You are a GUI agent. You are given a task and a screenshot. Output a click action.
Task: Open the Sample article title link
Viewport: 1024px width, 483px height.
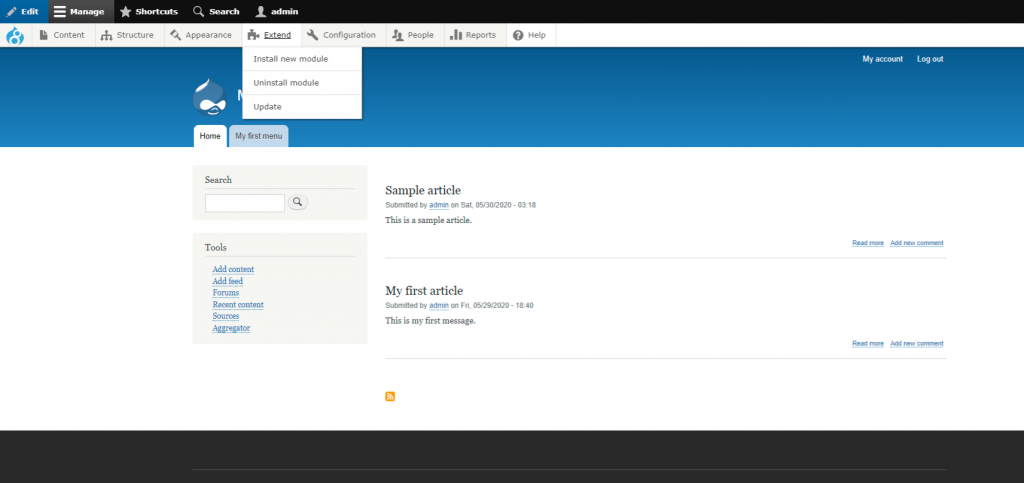(423, 190)
